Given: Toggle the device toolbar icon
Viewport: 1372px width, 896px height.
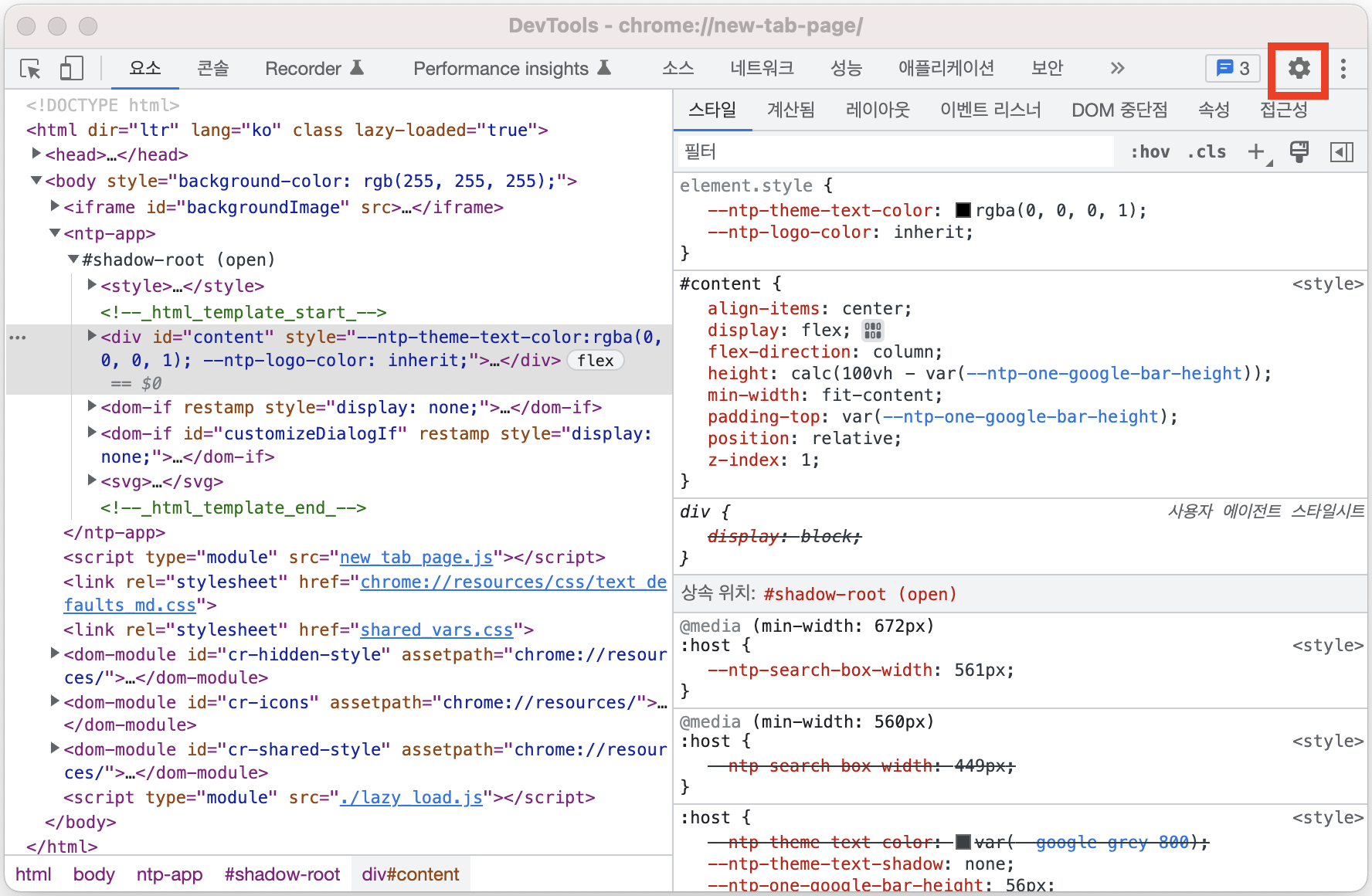Looking at the screenshot, I should pos(71,69).
